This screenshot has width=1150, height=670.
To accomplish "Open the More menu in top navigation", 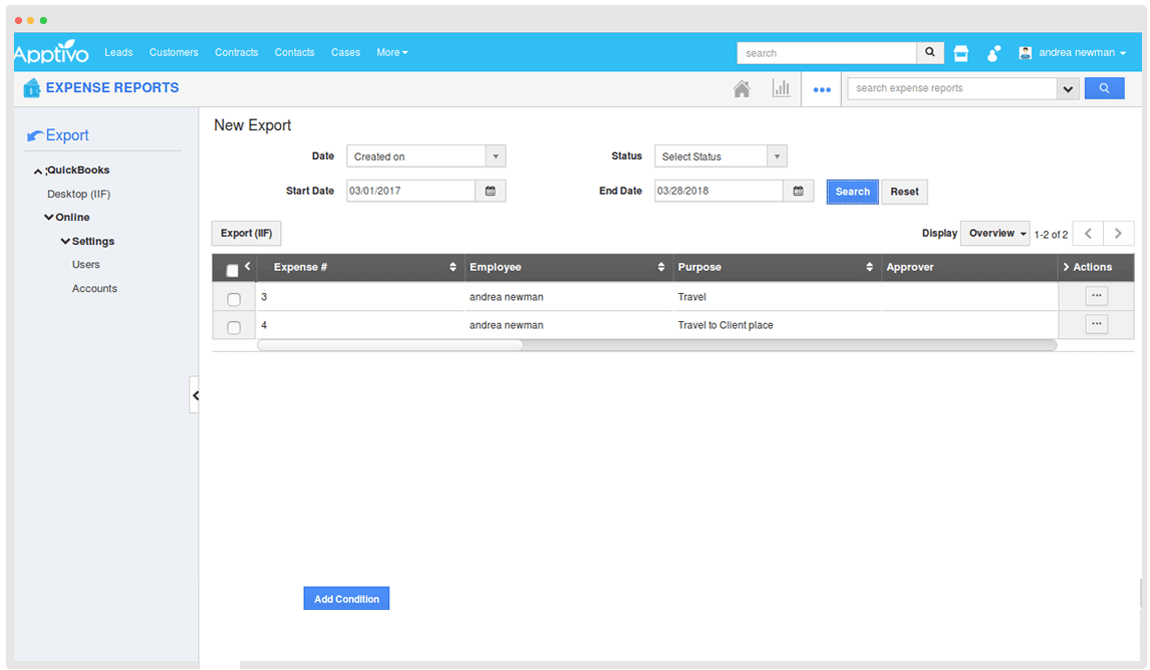I will [x=391, y=52].
